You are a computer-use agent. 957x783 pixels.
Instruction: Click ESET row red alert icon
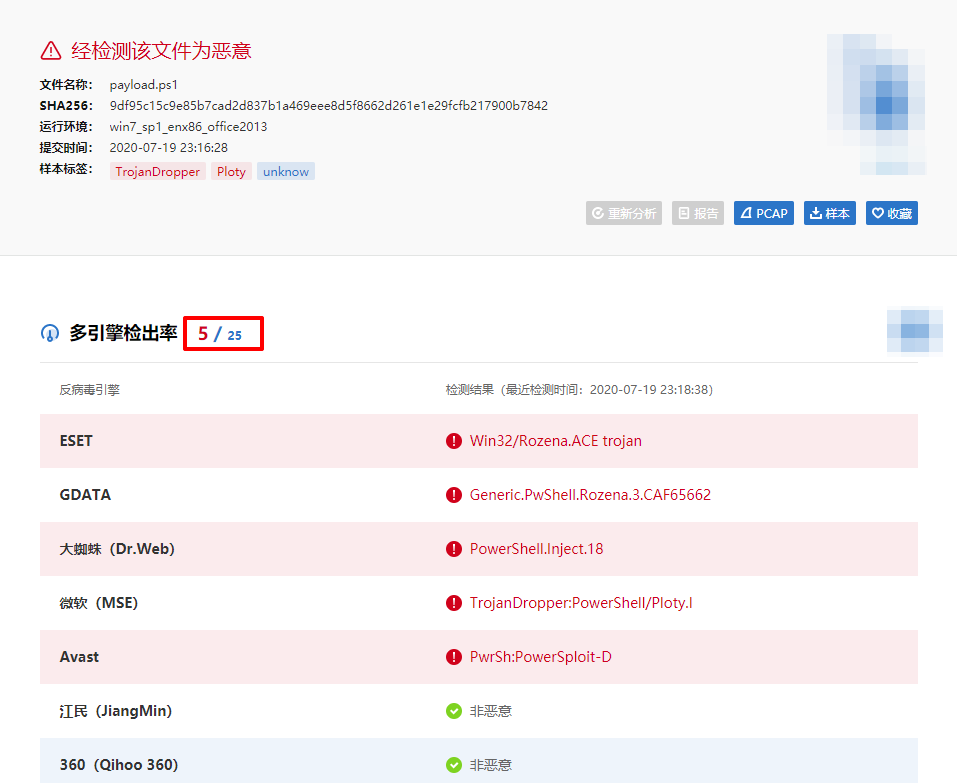(x=453, y=441)
